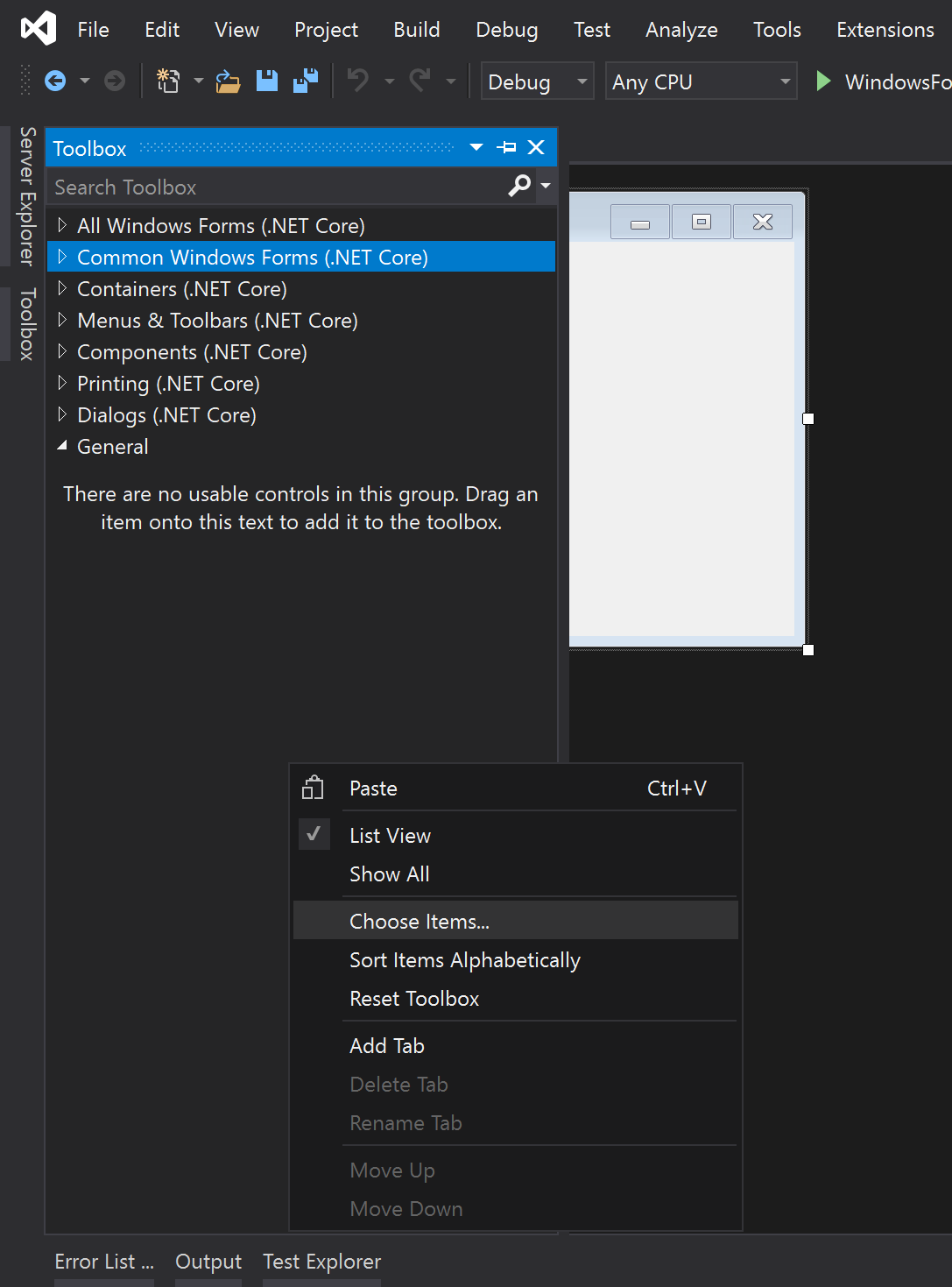Viewport: 952px width, 1287px height.
Task: Expand All Windows Forms (.NET Core) group
Action: click(62, 224)
